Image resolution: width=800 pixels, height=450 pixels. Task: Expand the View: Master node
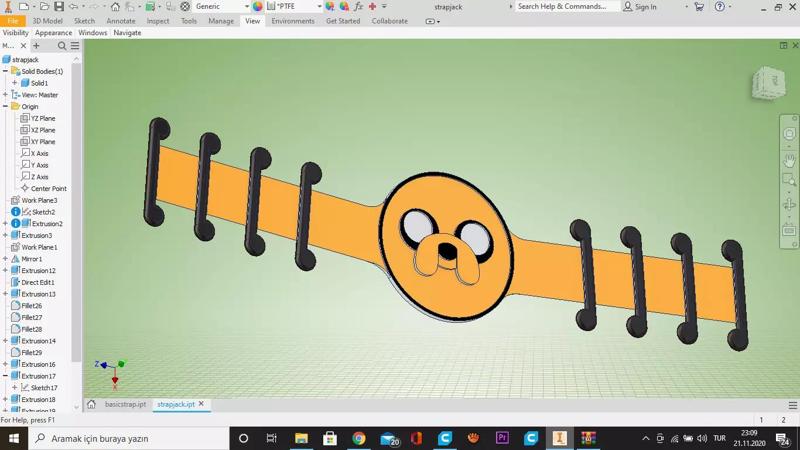tap(5, 95)
